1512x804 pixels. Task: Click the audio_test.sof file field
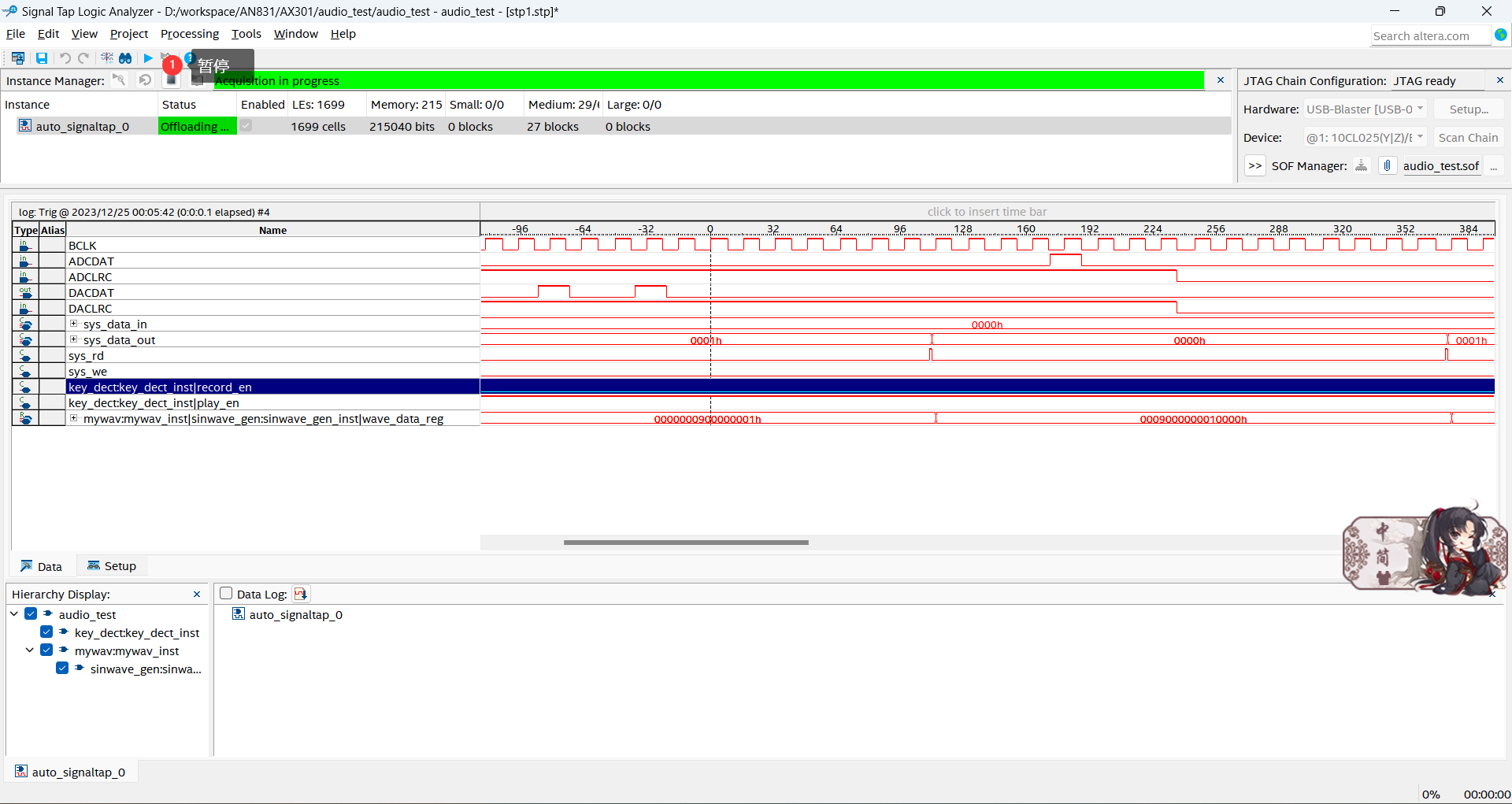(x=1440, y=166)
